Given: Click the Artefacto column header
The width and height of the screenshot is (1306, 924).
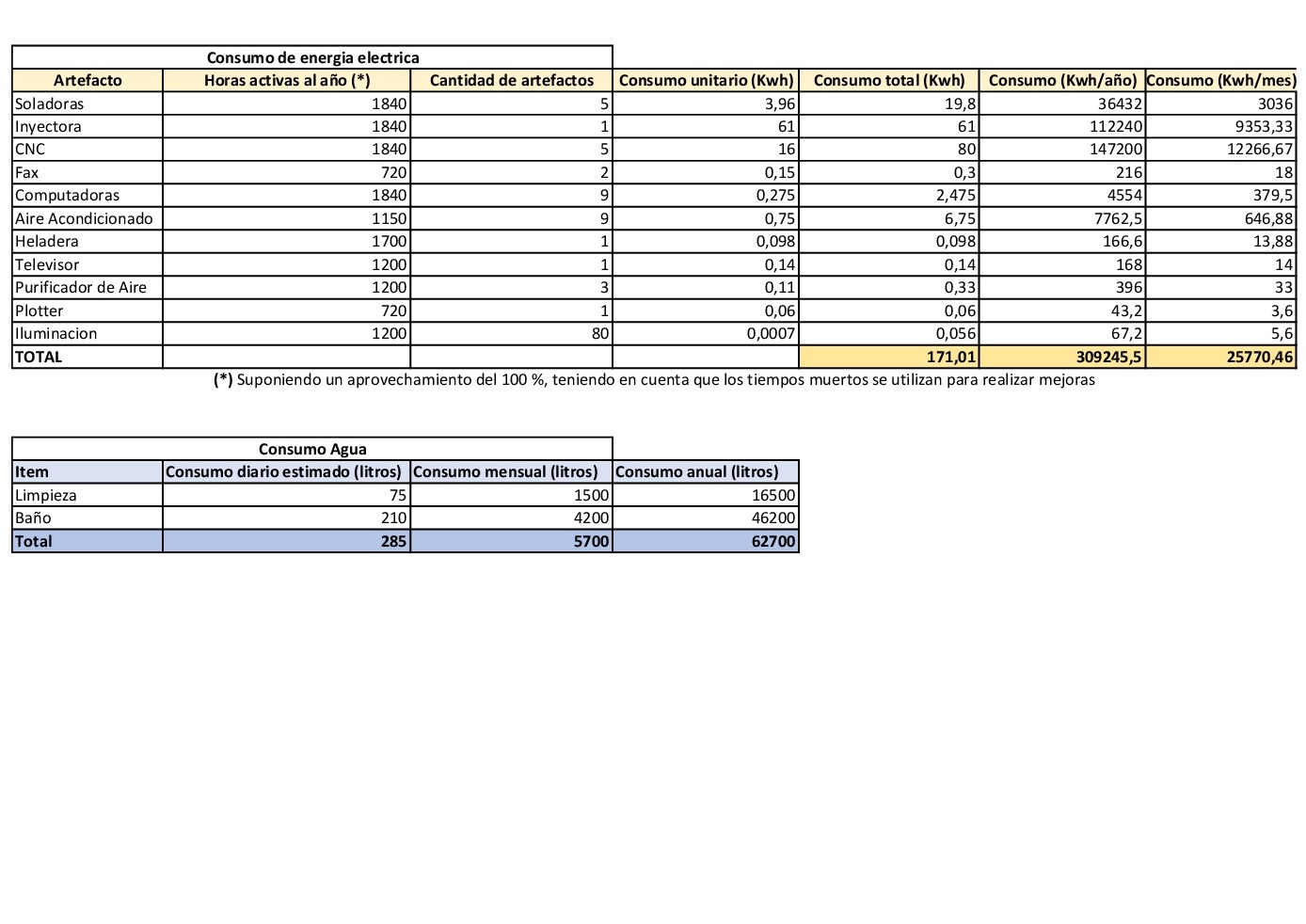Looking at the screenshot, I should pos(88,81).
